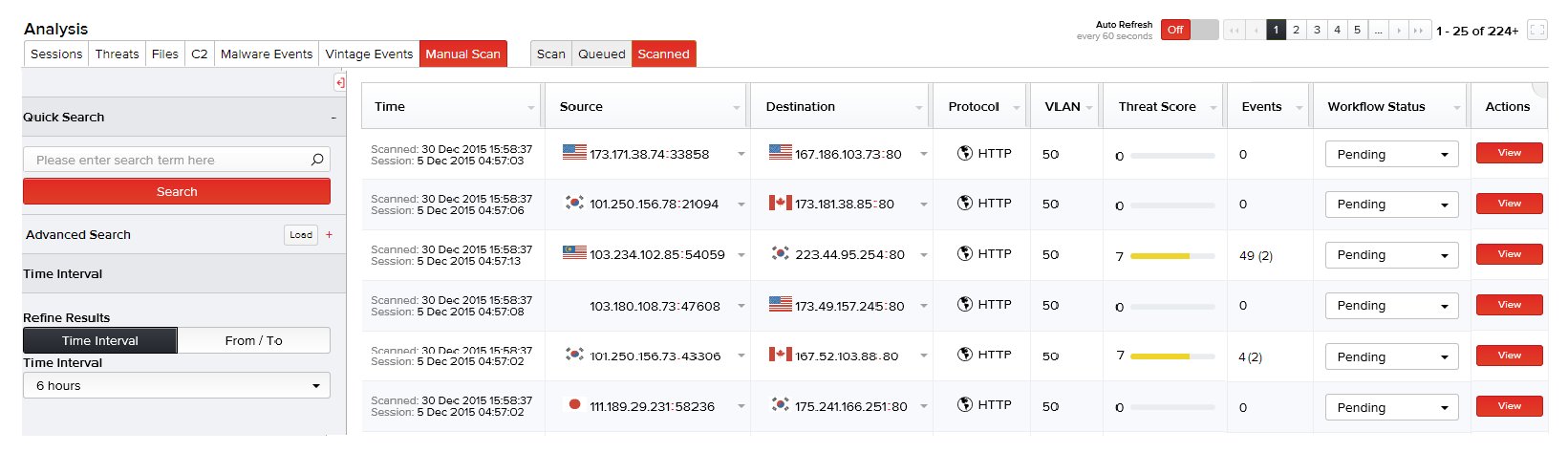Open the Queued tab

601,54
